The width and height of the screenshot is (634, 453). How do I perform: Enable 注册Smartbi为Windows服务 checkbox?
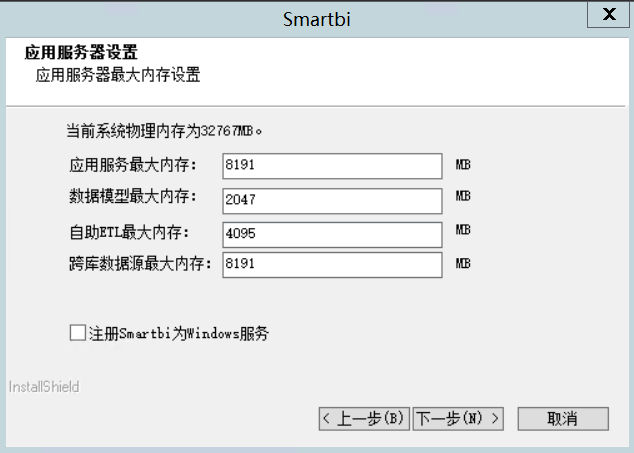[78, 333]
